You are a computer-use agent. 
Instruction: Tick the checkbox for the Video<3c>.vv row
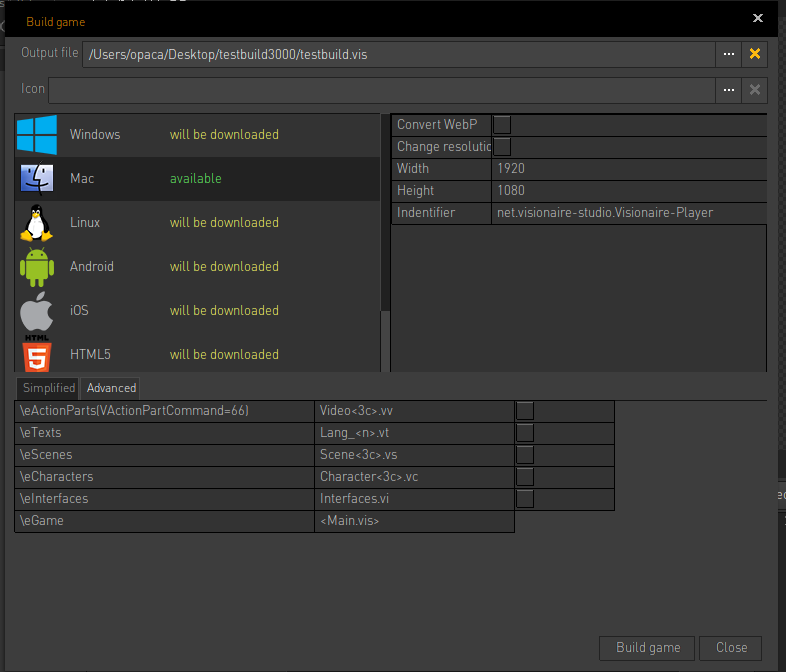click(x=525, y=411)
